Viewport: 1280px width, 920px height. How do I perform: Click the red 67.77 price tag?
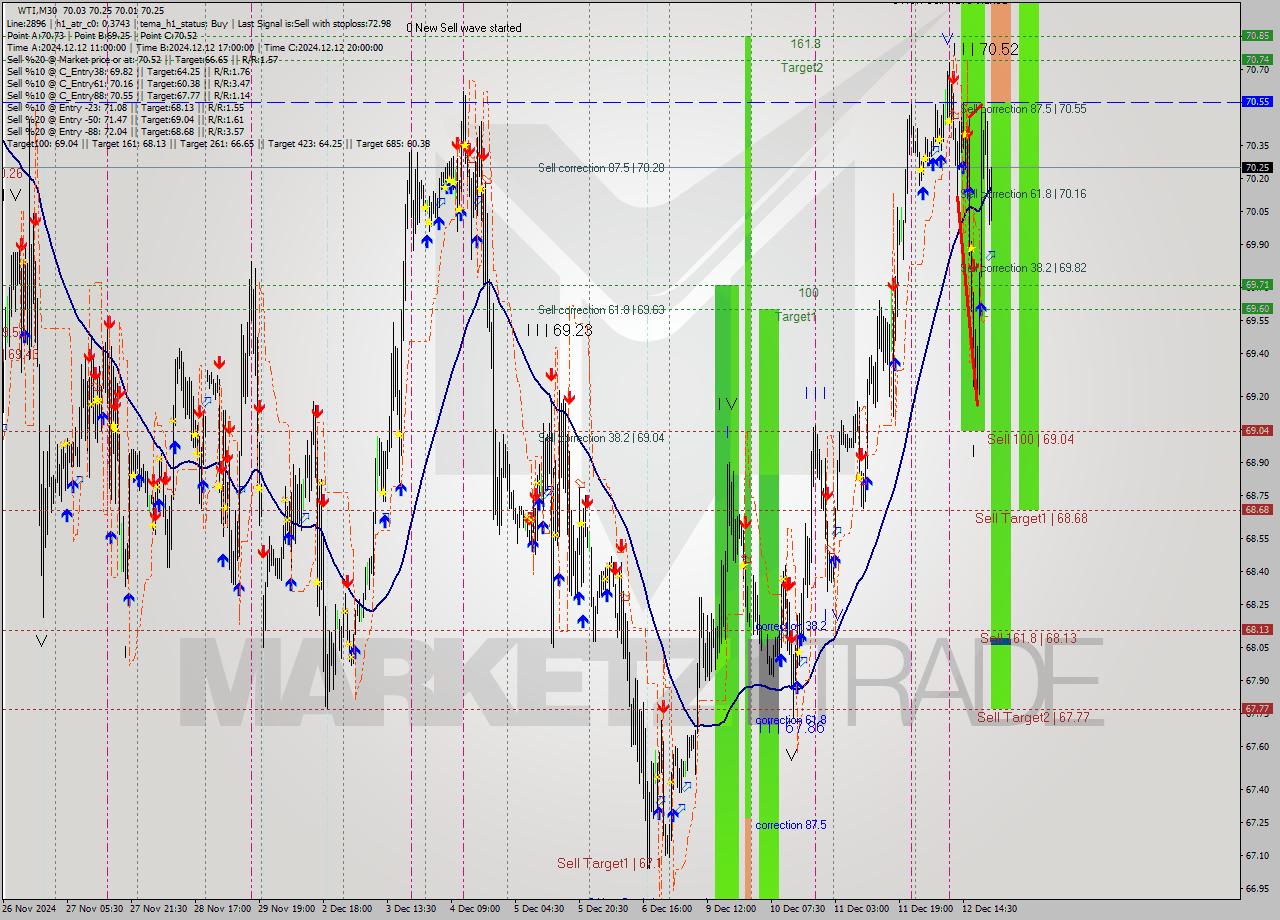(1257, 708)
